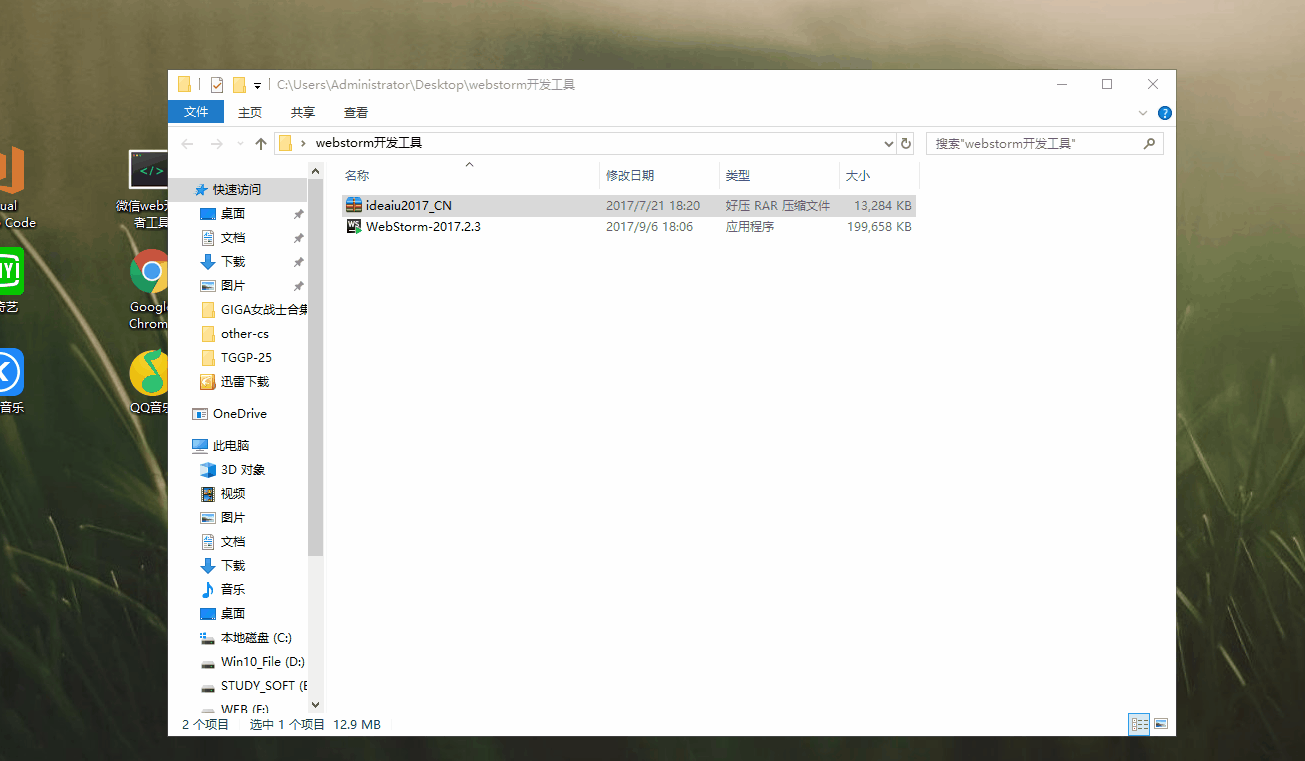The image size is (1305, 761).
Task: Click the pin icon beside 下载
Action: click(x=298, y=262)
